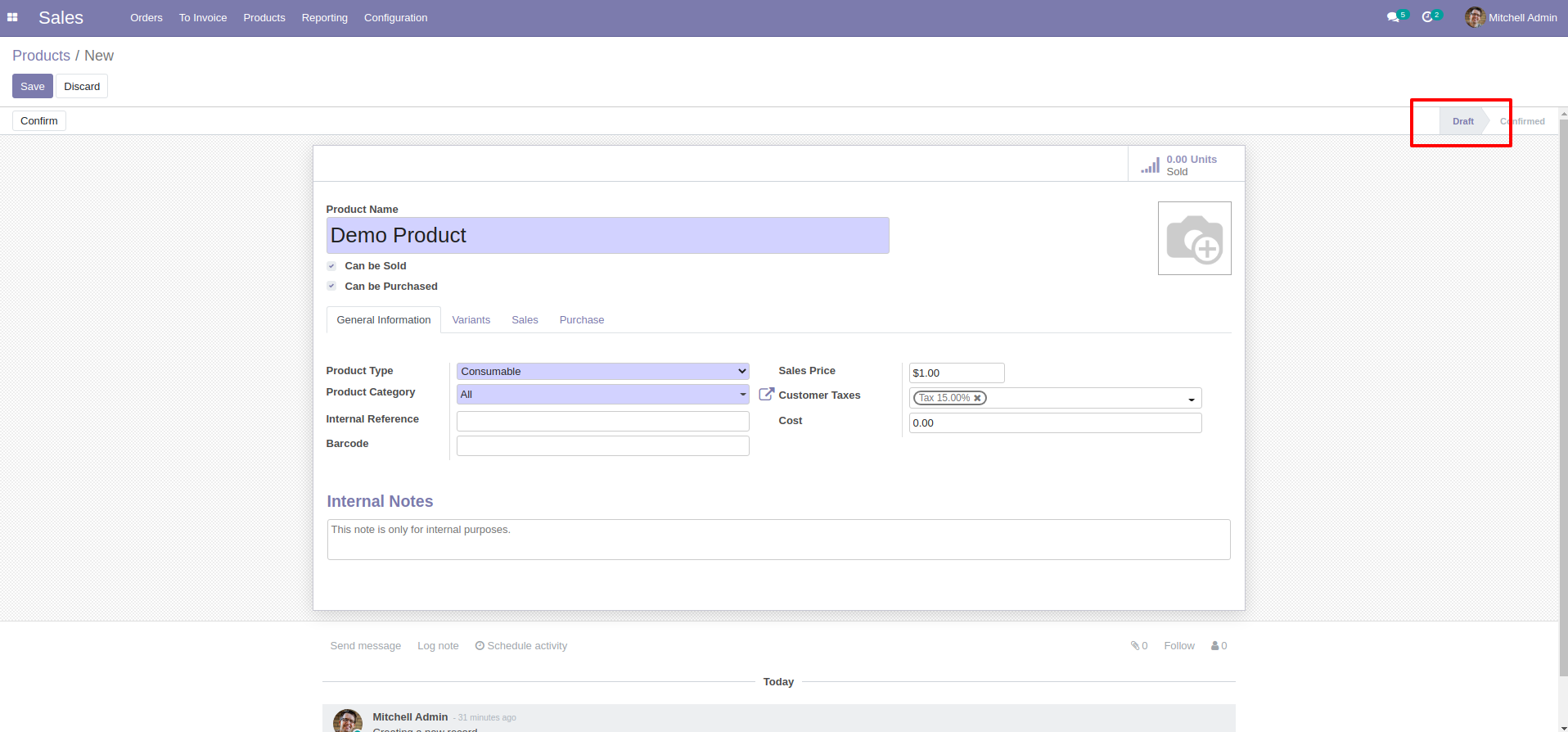This screenshot has height=732, width=1568.
Task: Click the Internal Notes text area
Action: [778, 540]
